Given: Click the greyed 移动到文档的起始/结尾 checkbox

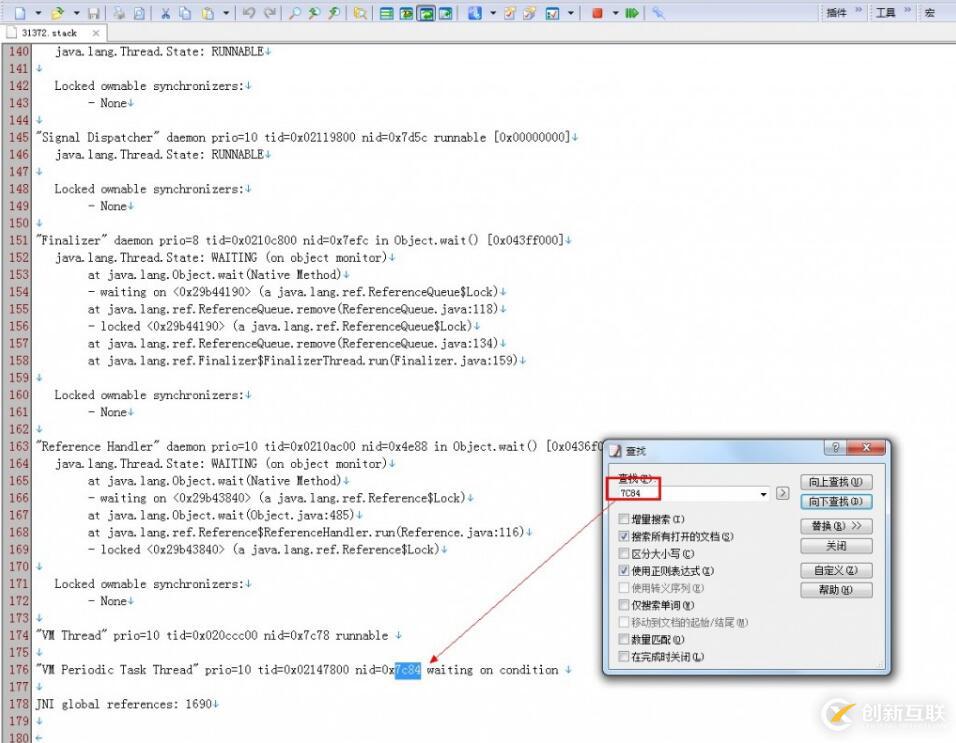Looking at the screenshot, I should pos(624,622).
